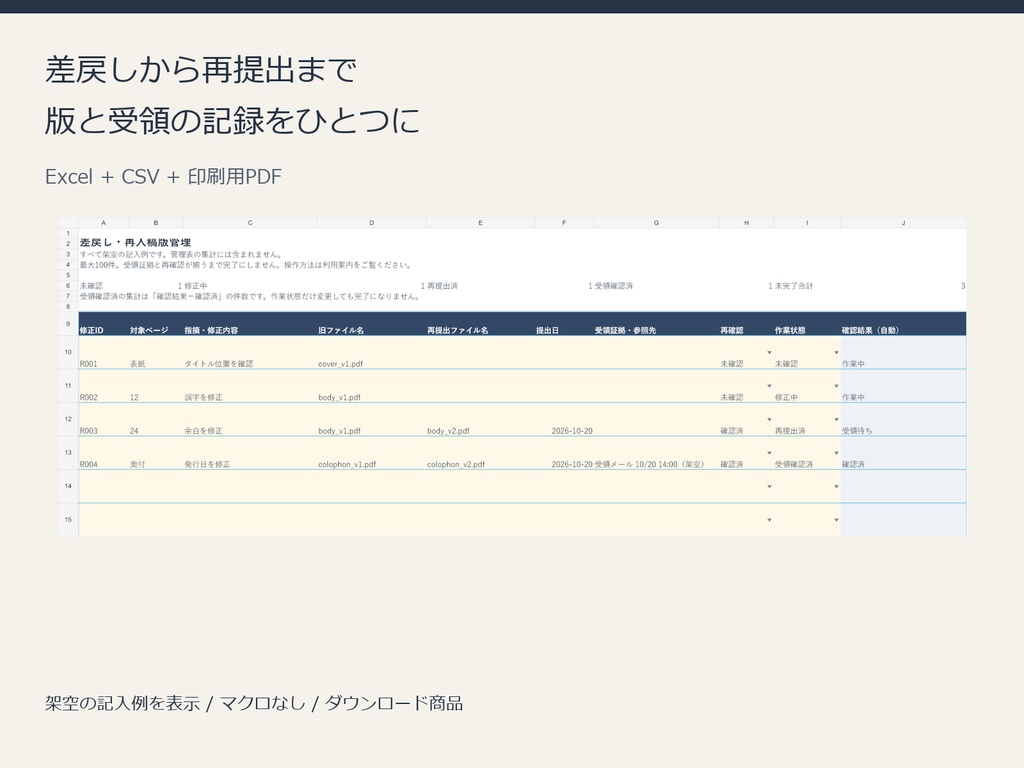Click the 表紙 page cell
1024x768 pixels.
[x=156, y=353]
